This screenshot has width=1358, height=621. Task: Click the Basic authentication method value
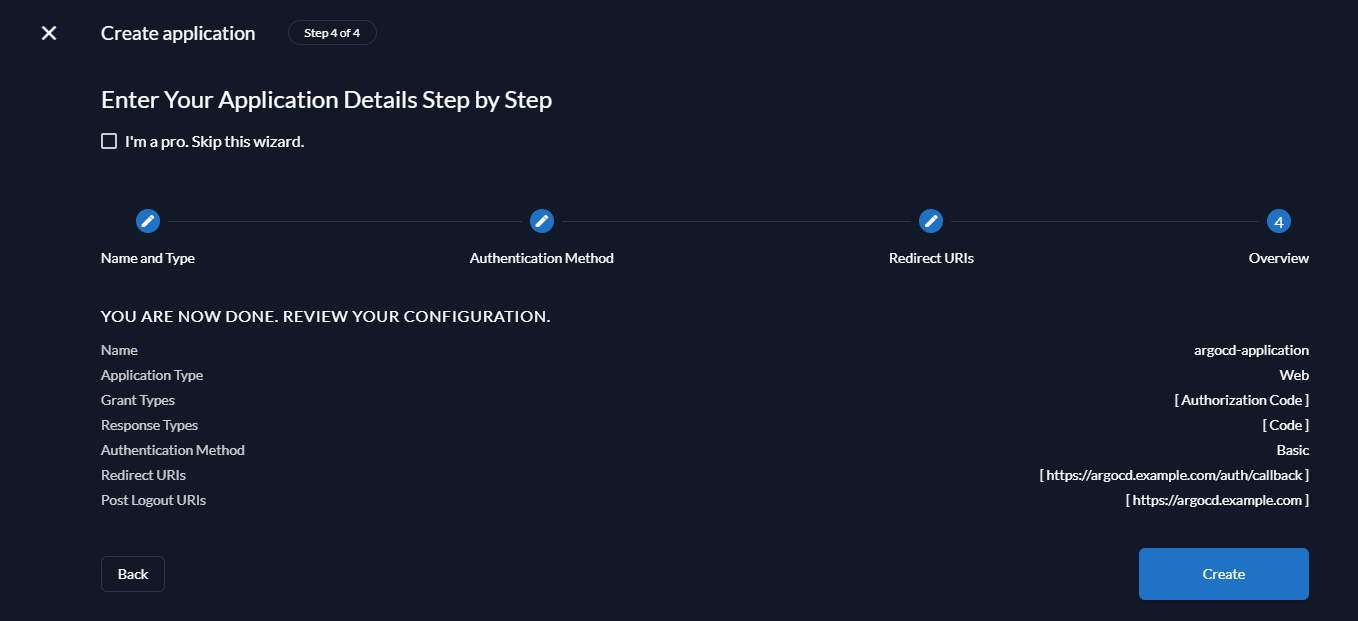click(x=1292, y=450)
